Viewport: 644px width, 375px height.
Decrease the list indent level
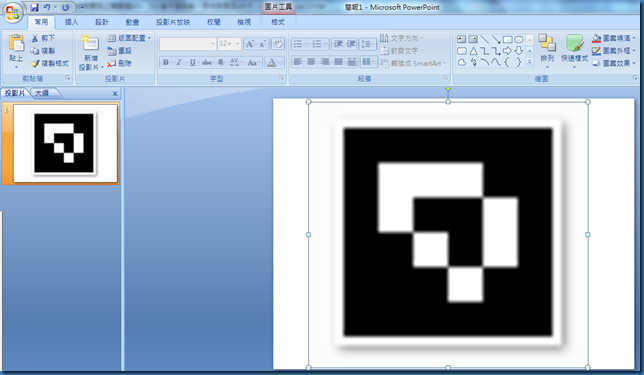click(x=338, y=44)
